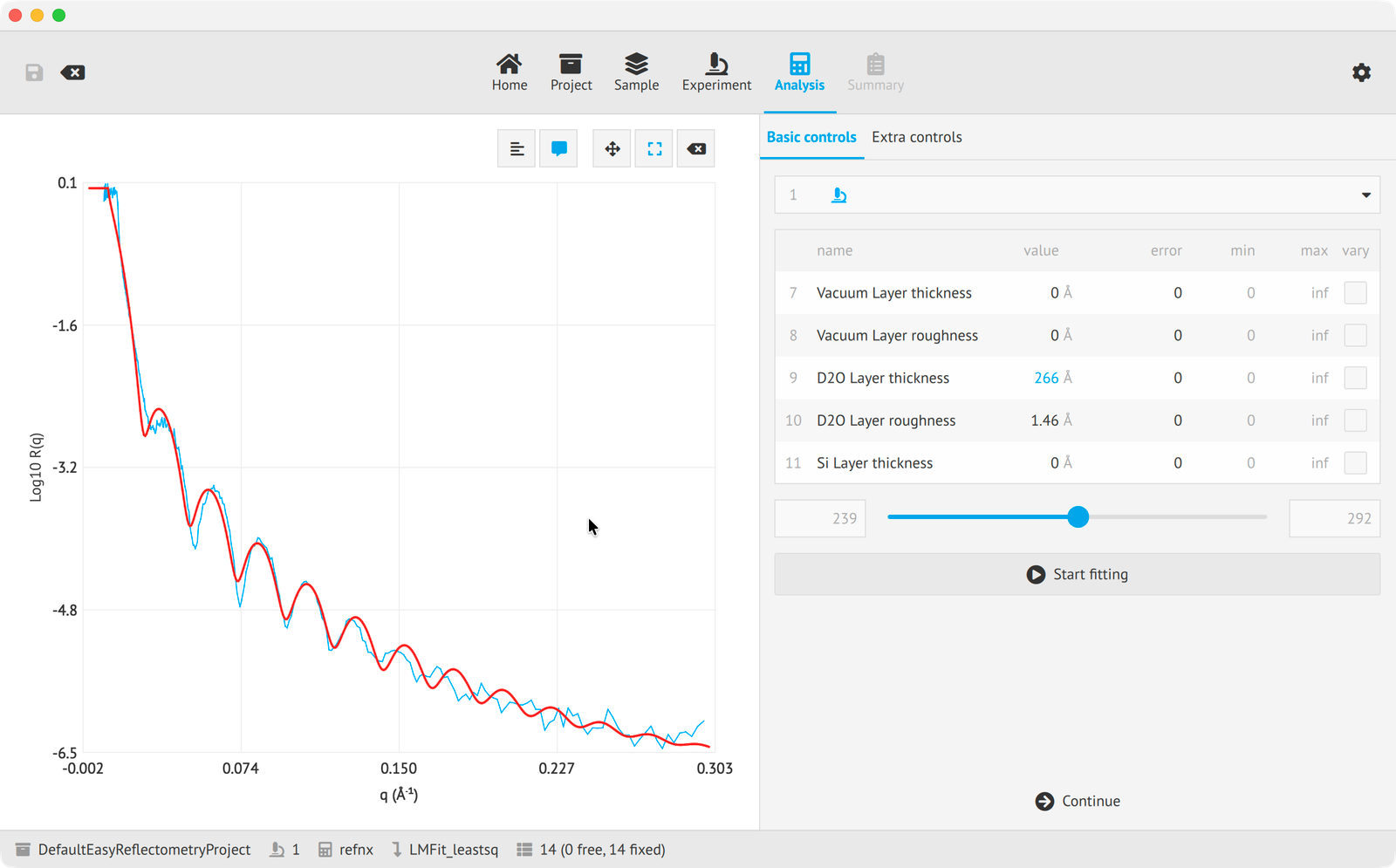1396x868 pixels.
Task: Enable vary for D2O Layer roughness
Action: (1355, 420)
